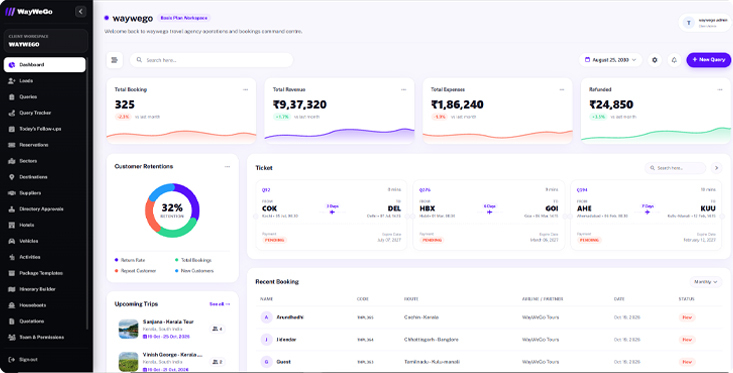This screenshot has width=733, height=373.
Task: Click the Suppliers sidebar icon
Action: point(12,193)
